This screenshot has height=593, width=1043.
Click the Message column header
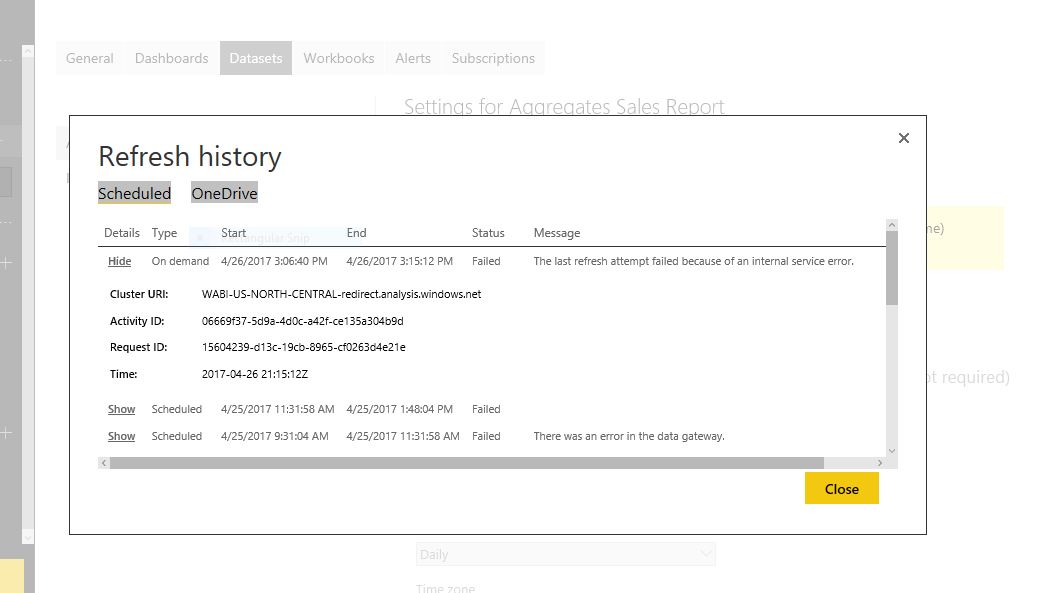coord(557,233)
